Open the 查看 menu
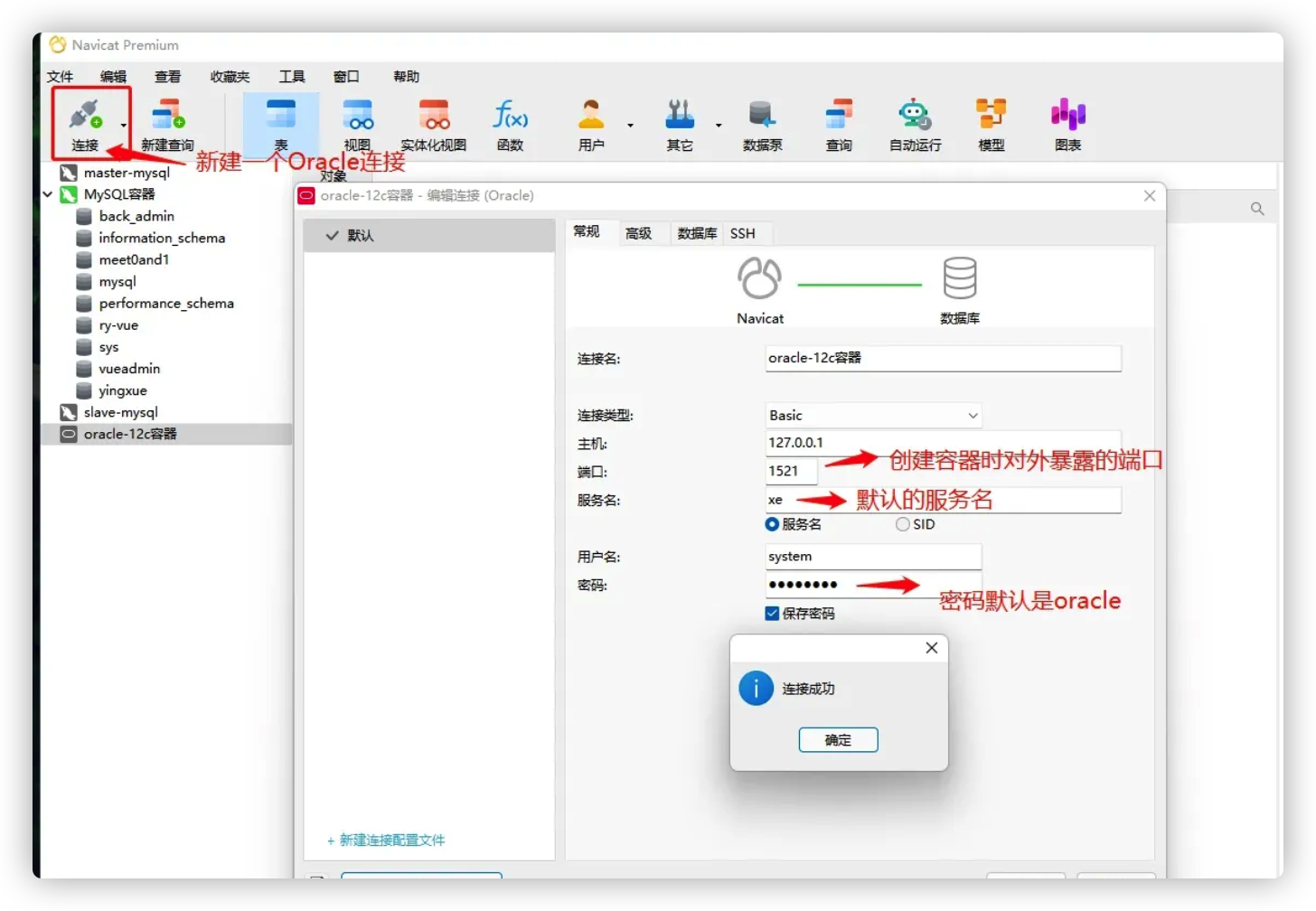This screenshot has width=1316, height=911. click(x=167, y=77)
